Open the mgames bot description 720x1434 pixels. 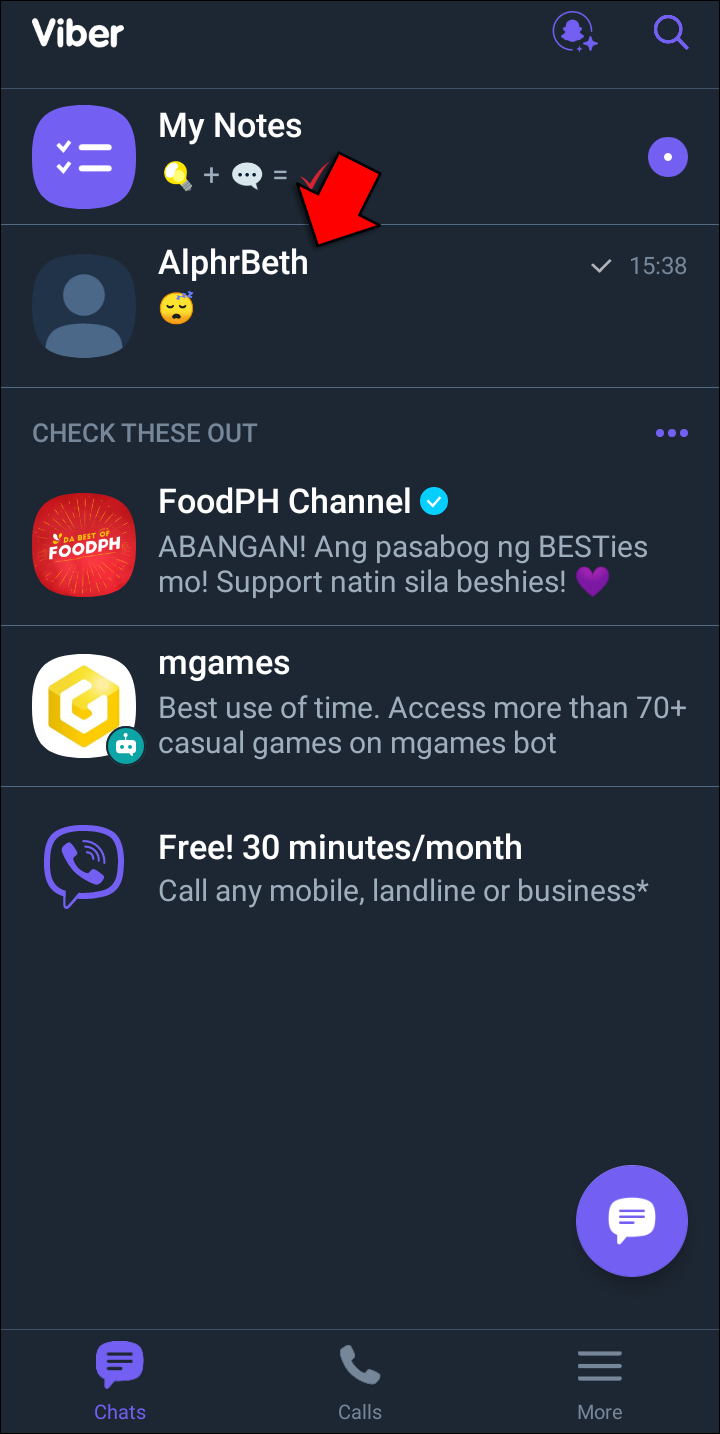(422, 725)
